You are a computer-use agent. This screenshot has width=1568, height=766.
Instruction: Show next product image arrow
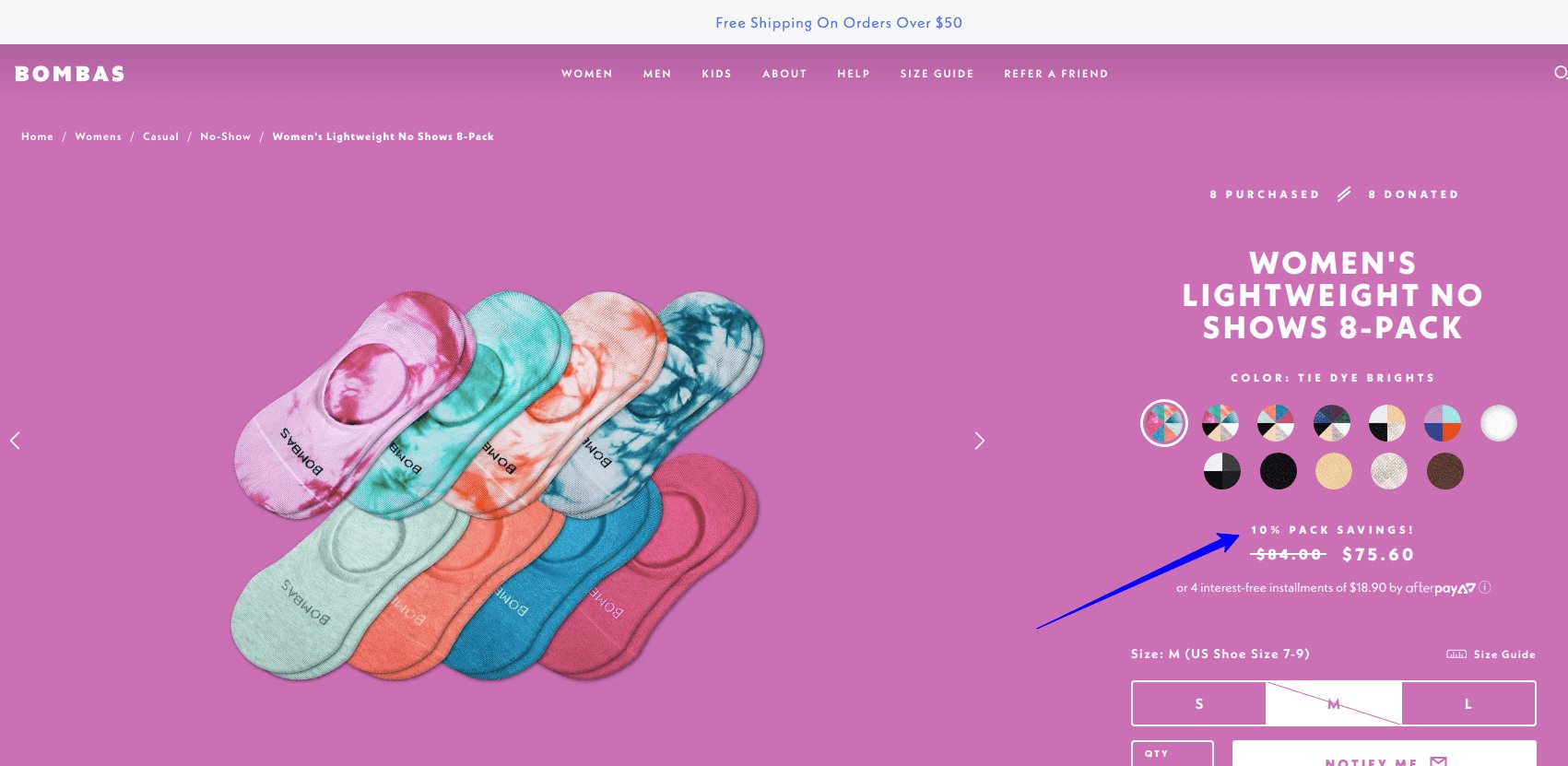click(x=979, y=441)
